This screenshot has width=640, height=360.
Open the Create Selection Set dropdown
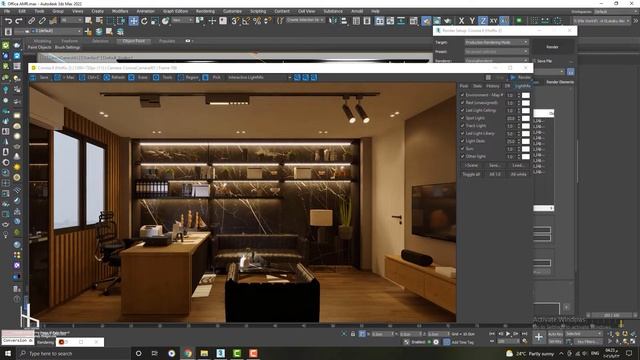click(x=305, y=20)
